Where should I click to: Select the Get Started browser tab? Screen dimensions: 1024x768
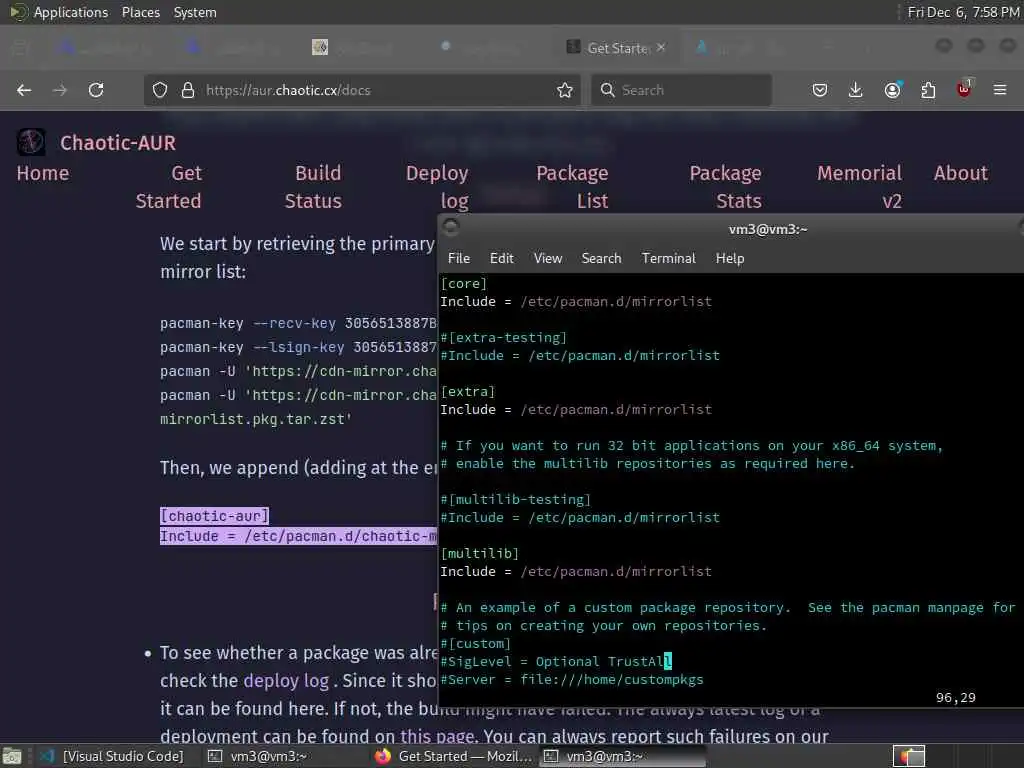tap(615, 48)
